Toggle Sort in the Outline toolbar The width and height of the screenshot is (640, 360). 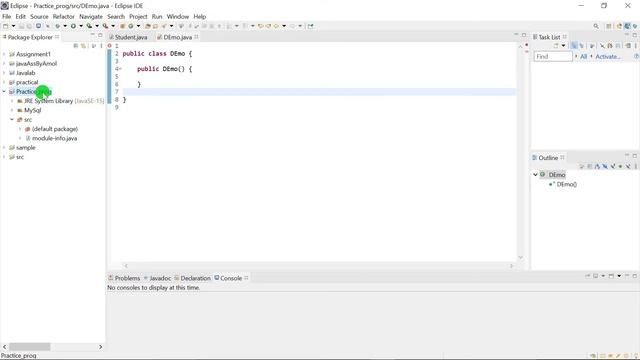[597, 166]
